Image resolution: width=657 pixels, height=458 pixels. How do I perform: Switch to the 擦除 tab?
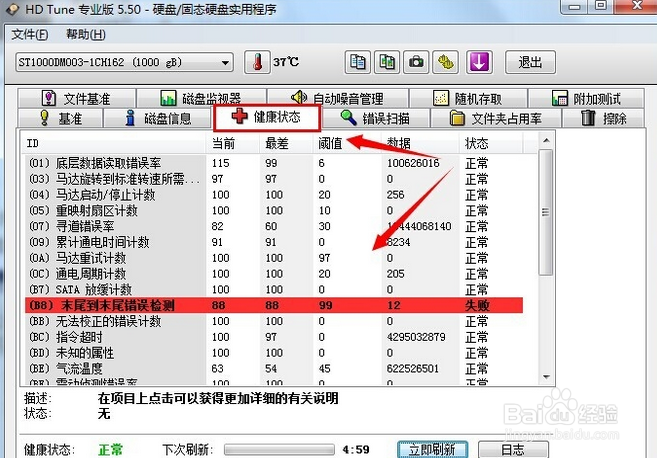click(604, 118)
